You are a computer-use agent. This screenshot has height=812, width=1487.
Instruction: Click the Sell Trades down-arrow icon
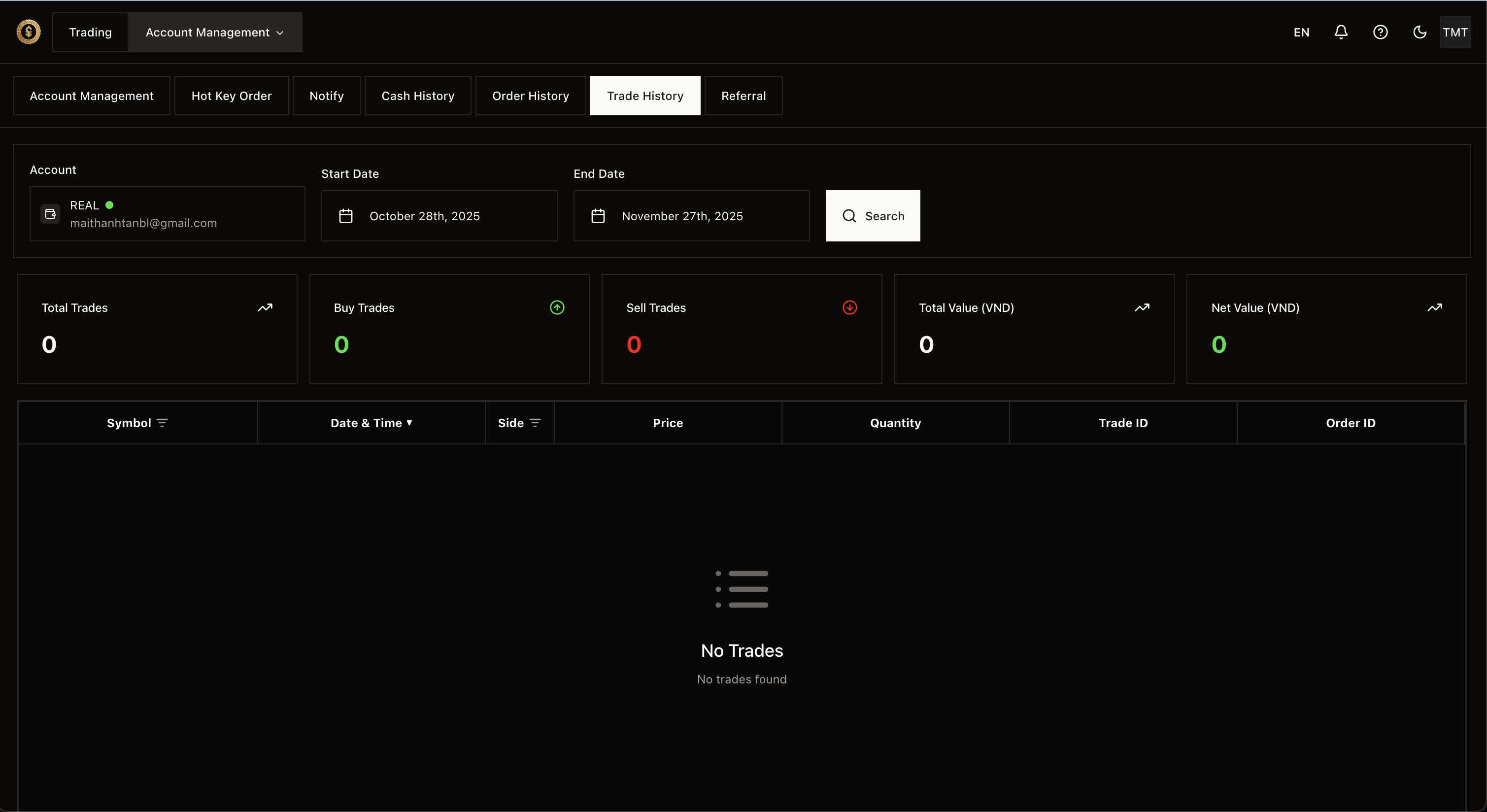849,307
